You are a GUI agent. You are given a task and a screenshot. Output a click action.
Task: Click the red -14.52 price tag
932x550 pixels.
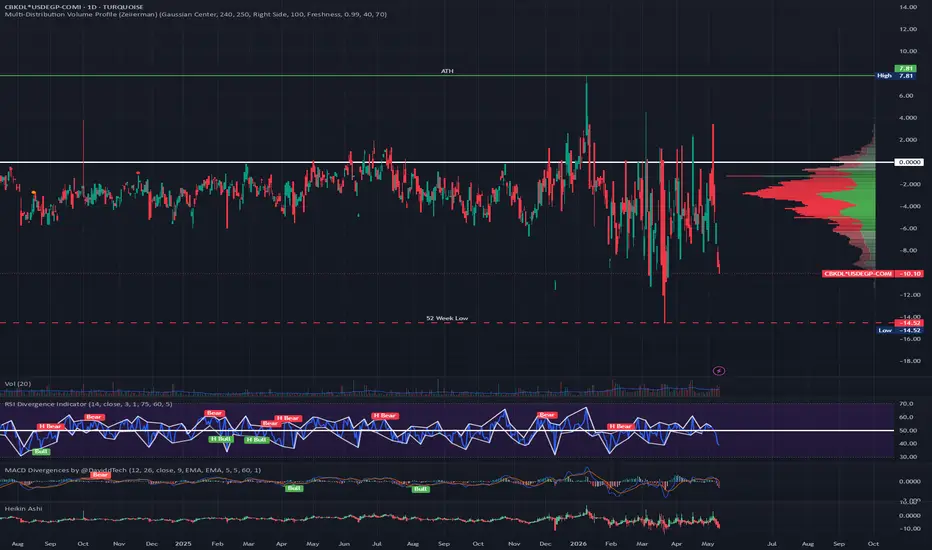[x=909, y=323]
